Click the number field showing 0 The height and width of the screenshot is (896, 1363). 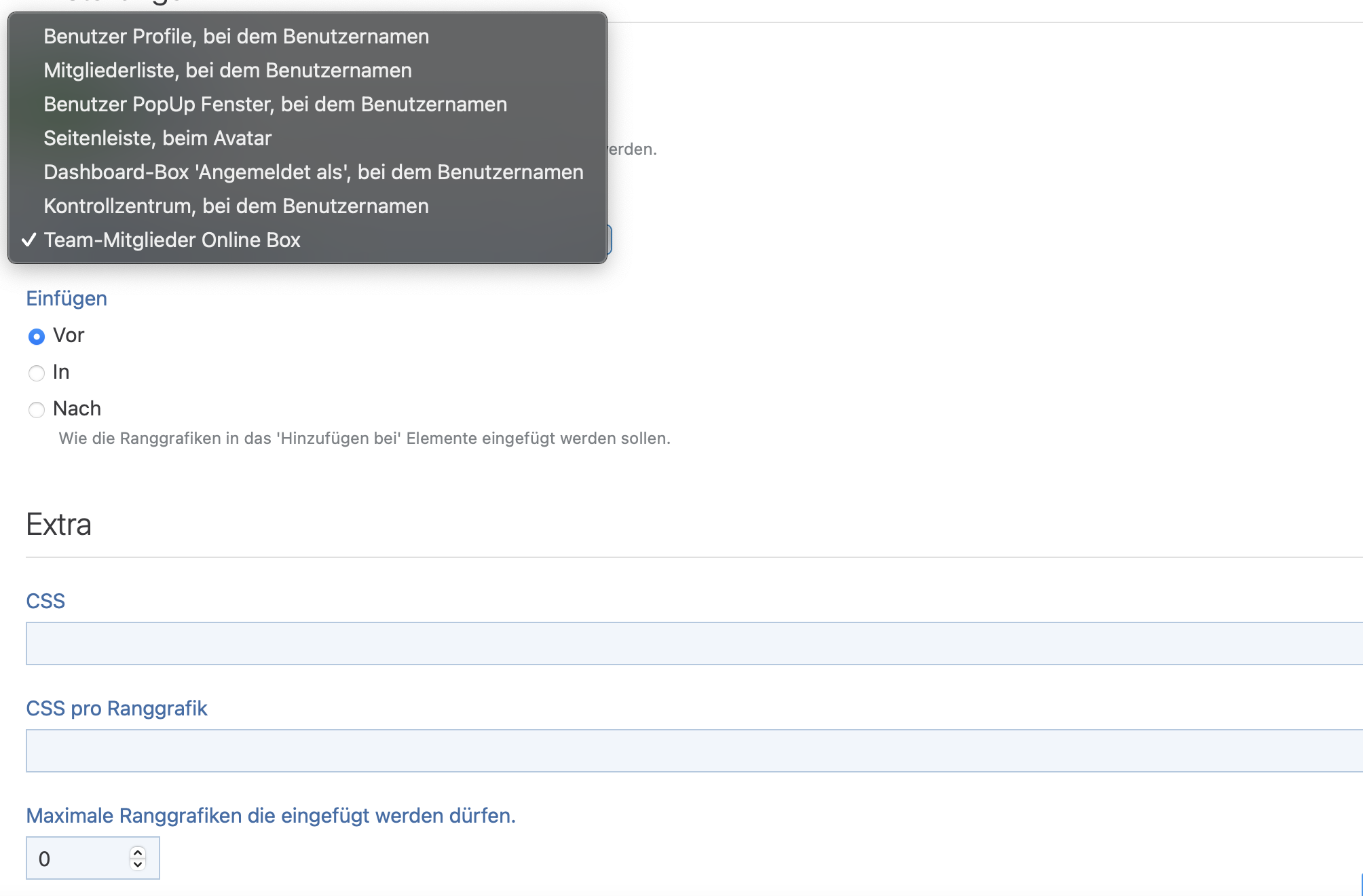75,859
